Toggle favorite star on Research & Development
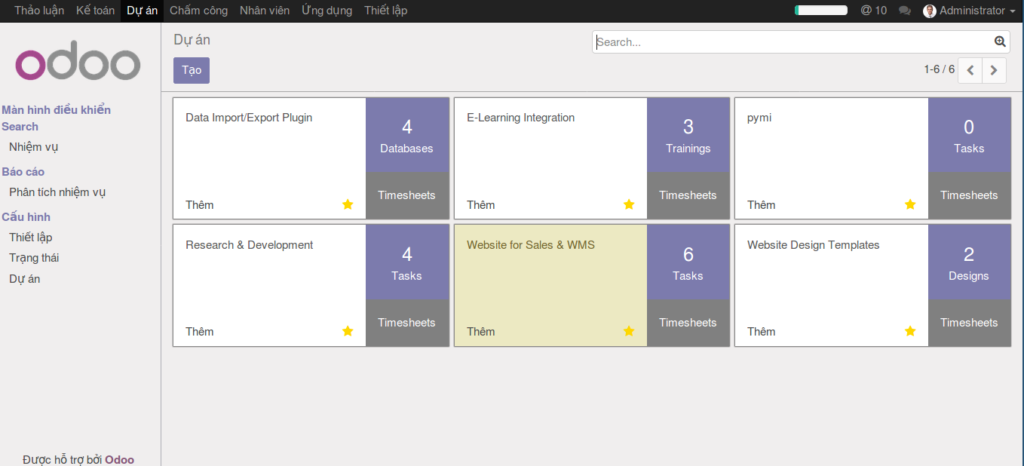This screenshot has height=466, width=1024. click(347, 331)
